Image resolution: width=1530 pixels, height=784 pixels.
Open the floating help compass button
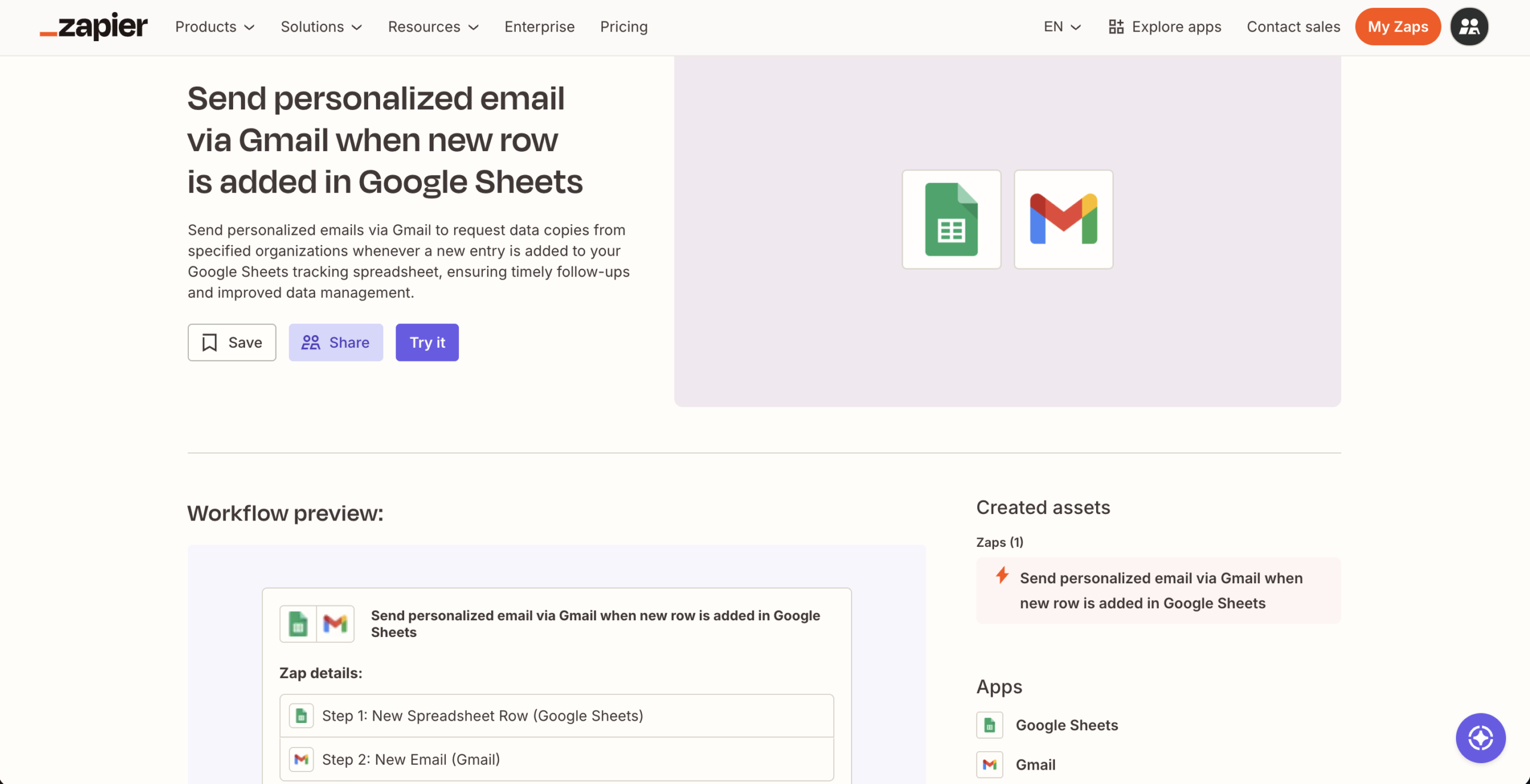[x=1480, y=738]
